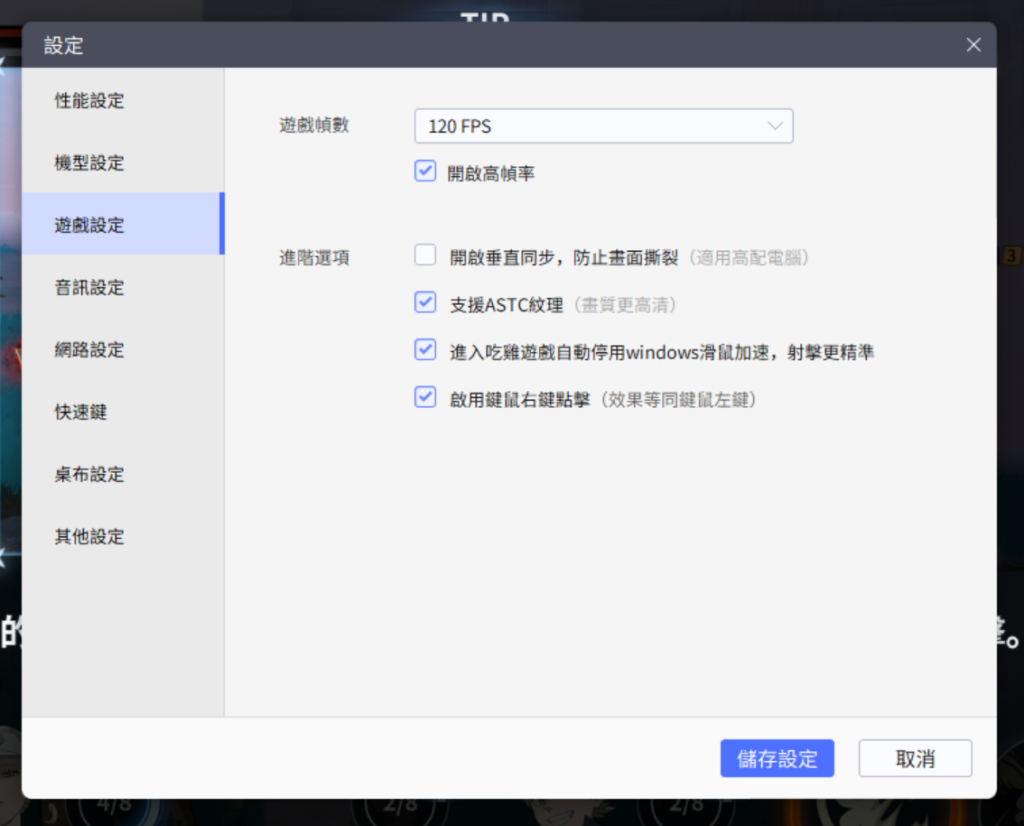Select 遊戲設定 sidebar tab
1024x826 pixels.
tap(123, 225)
